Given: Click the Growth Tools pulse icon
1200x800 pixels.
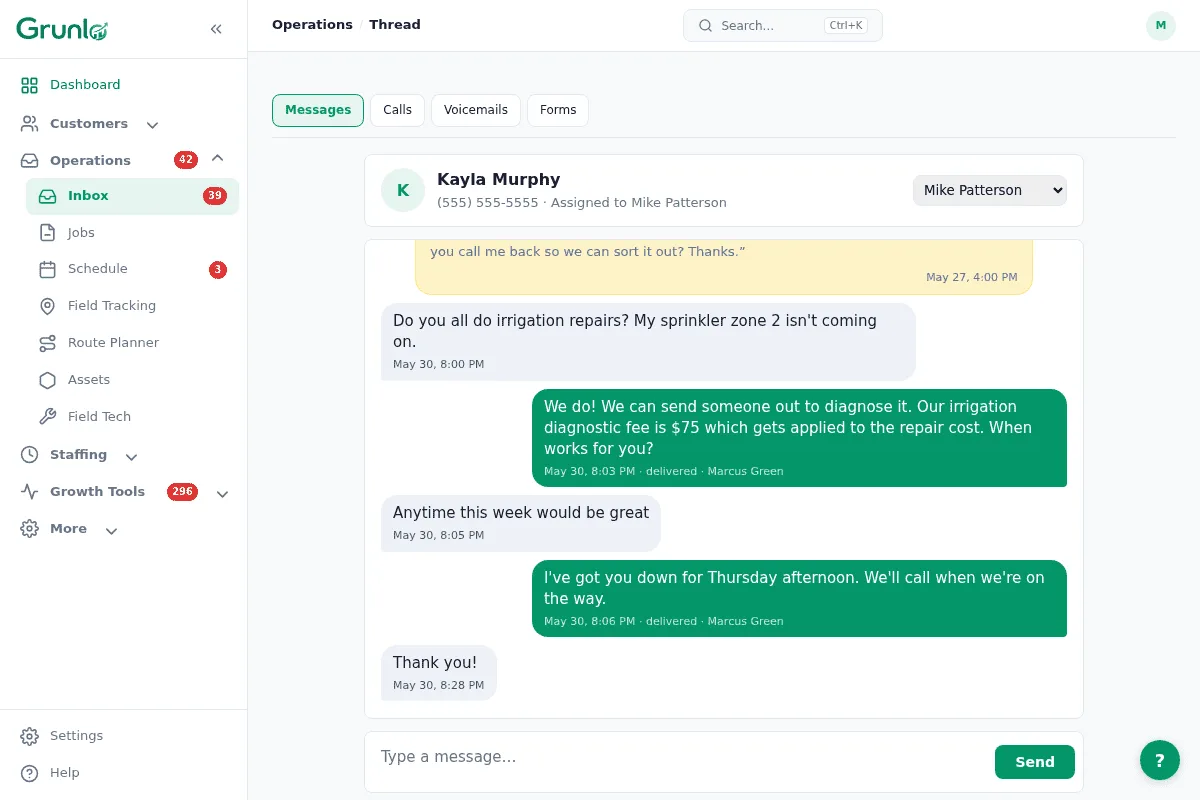Looking at the screenshot, I should pos(30,492).
